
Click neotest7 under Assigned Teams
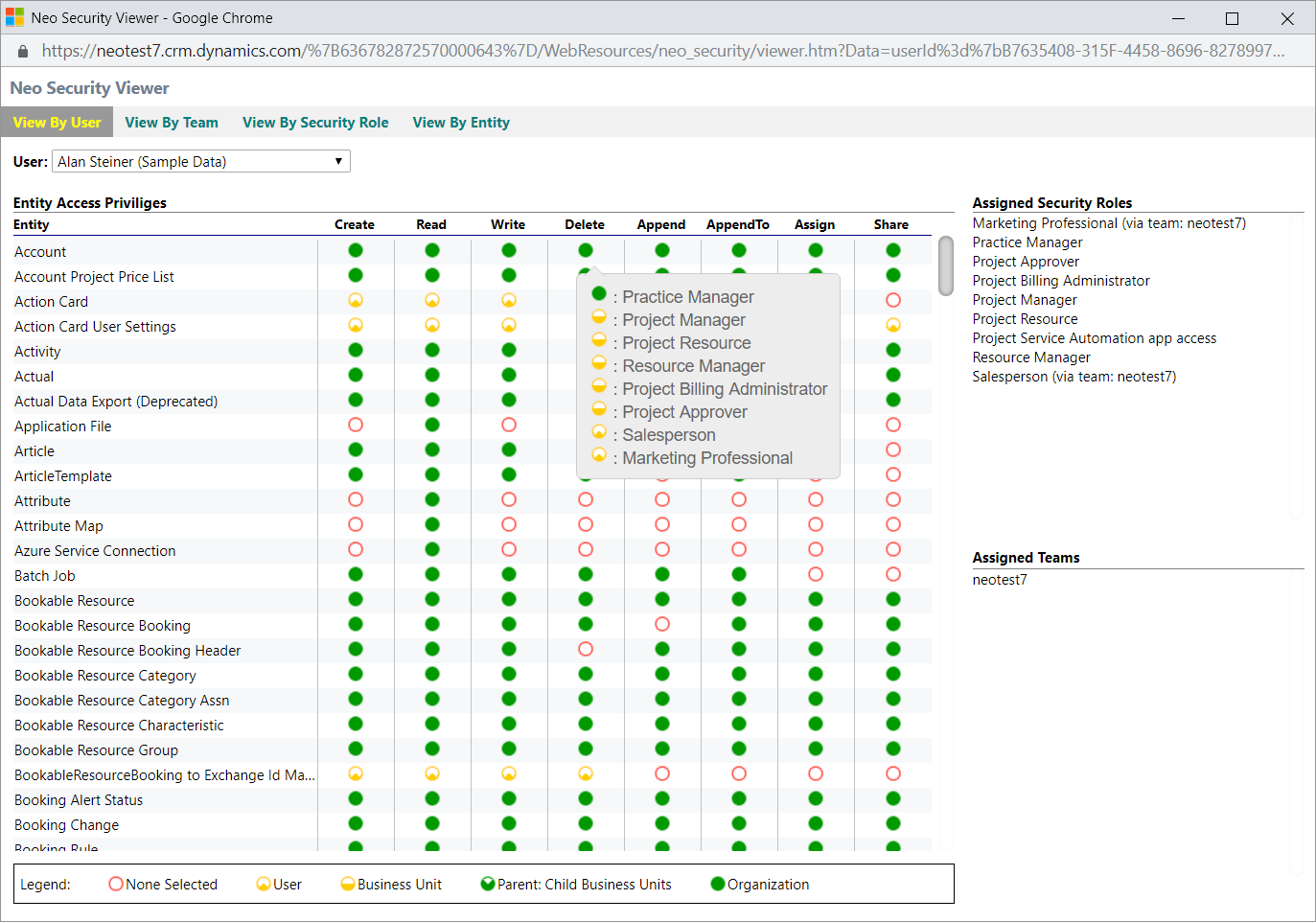[x=1000, y=580]
